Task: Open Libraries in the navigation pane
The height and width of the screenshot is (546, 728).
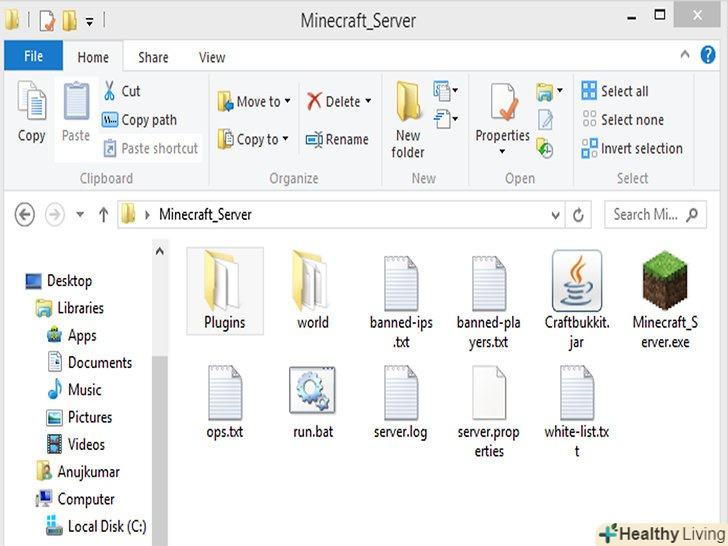Action: coord(70,308)
